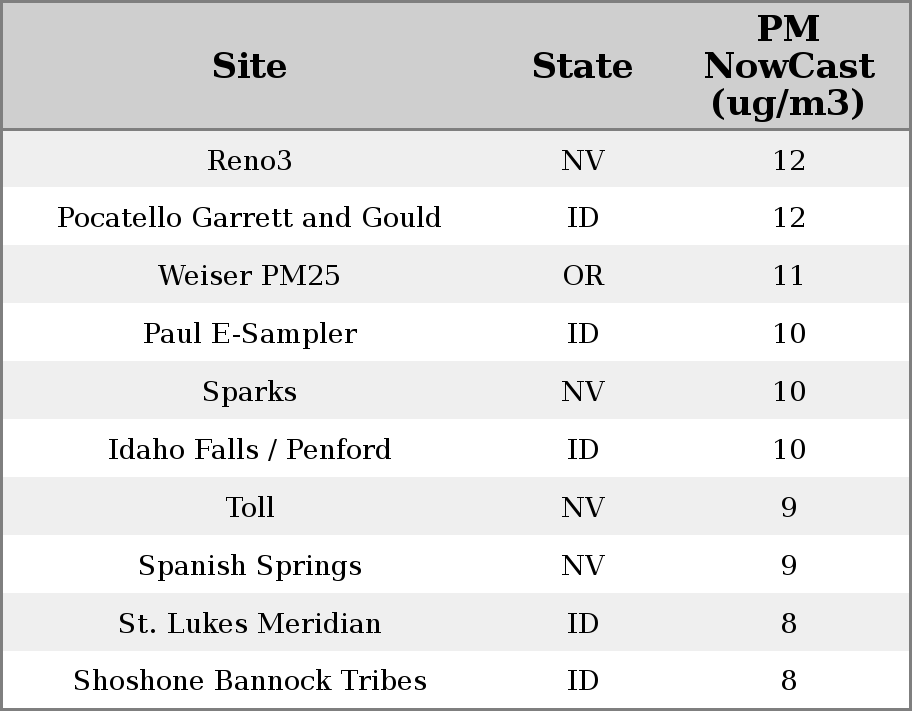
Task: Select the Reno3 site cell
Action: (249, 160)
